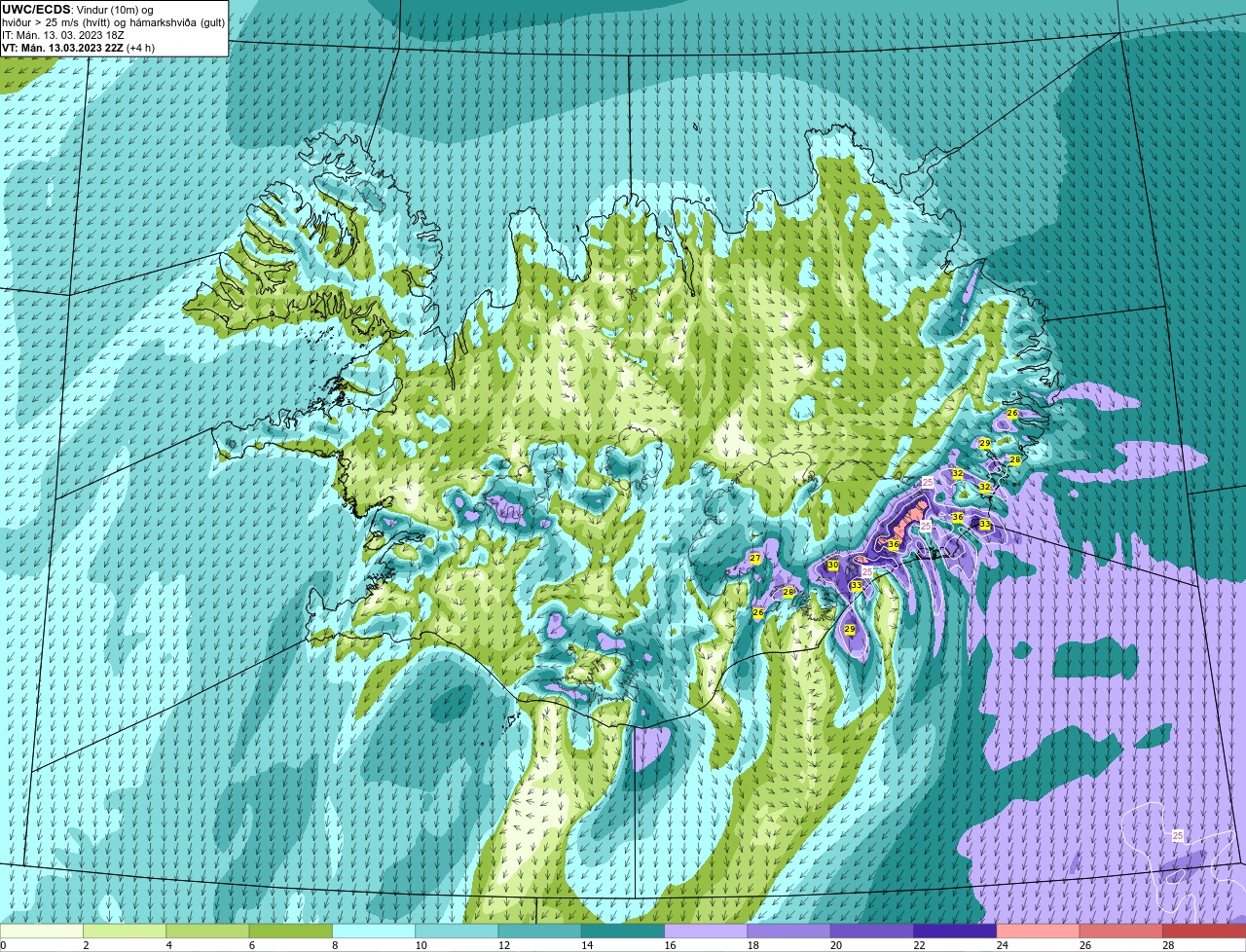
Task: Click the "UWC/ECDS" title text in header box
Action: coord(36,9)
